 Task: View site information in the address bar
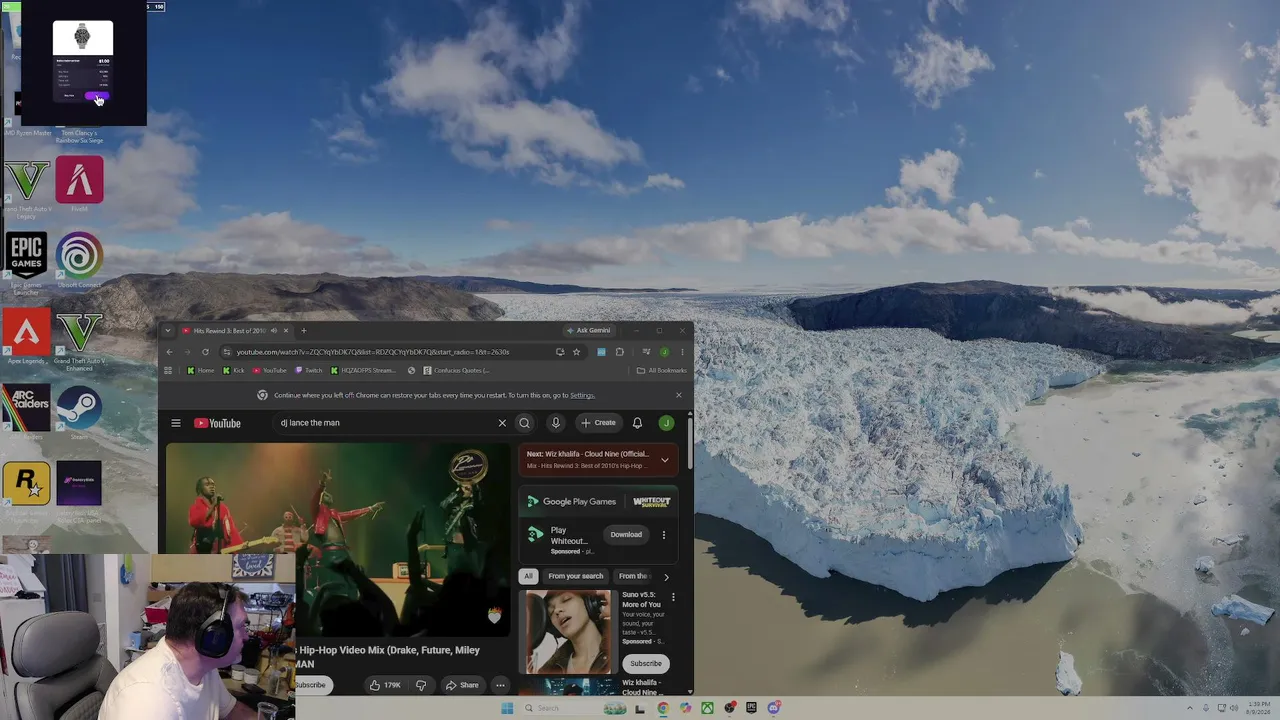click(227, 352)
